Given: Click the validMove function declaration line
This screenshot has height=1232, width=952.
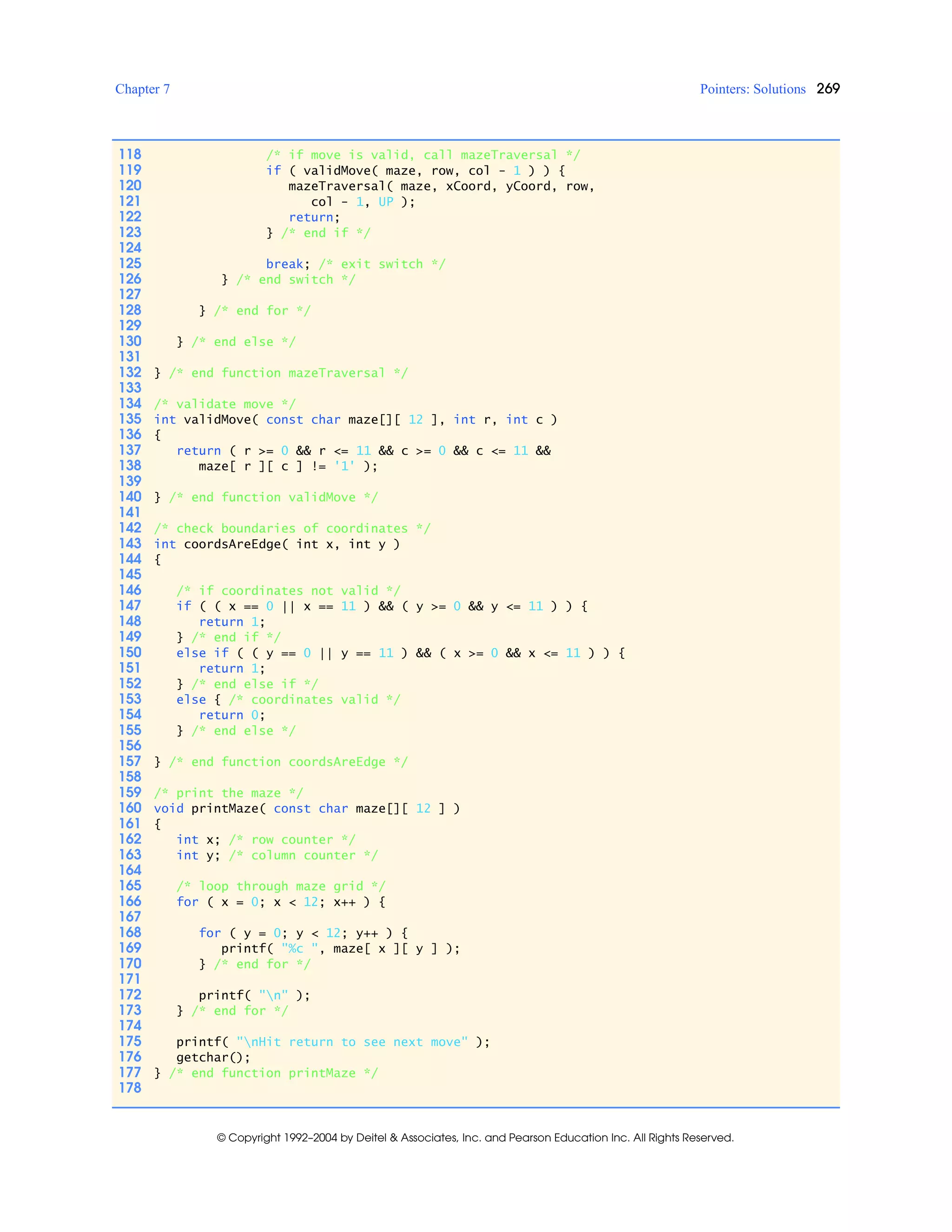Looking at the screenshot, I should click(x=355, y=419).
